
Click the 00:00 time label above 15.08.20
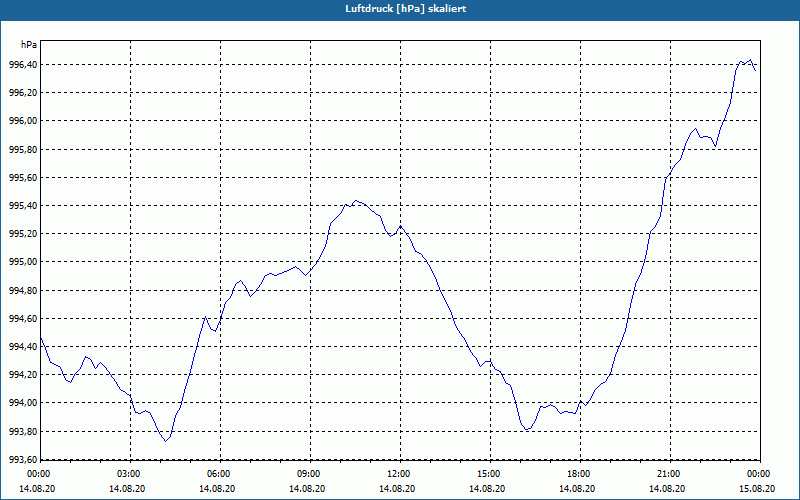pyautogui.click(x=760, y=473)
